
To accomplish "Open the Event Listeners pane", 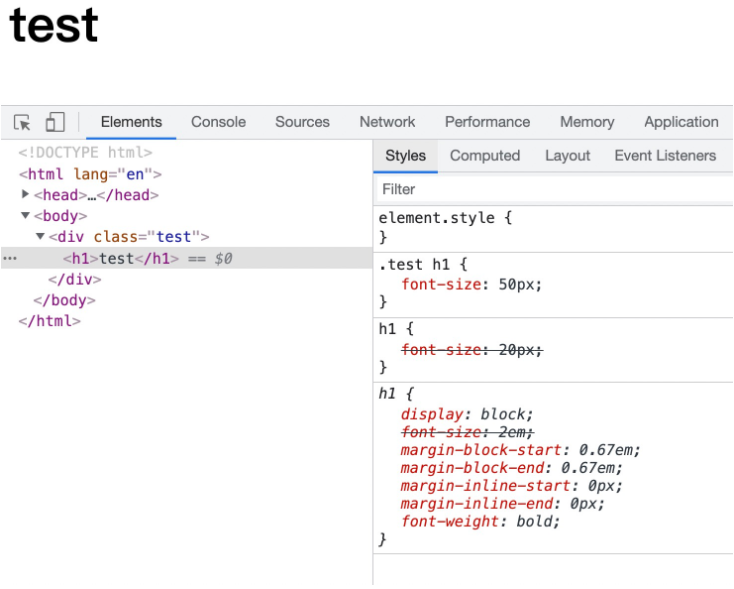I will pos(665,156).
